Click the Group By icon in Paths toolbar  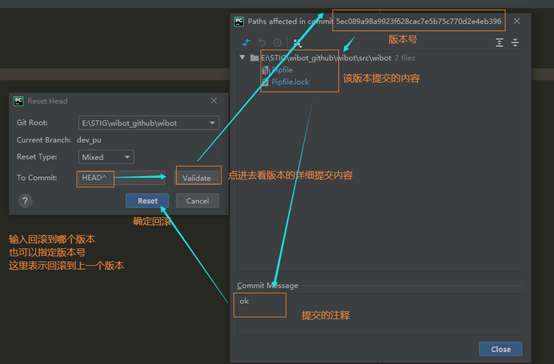pyautogui.click(x=297, y=43)
